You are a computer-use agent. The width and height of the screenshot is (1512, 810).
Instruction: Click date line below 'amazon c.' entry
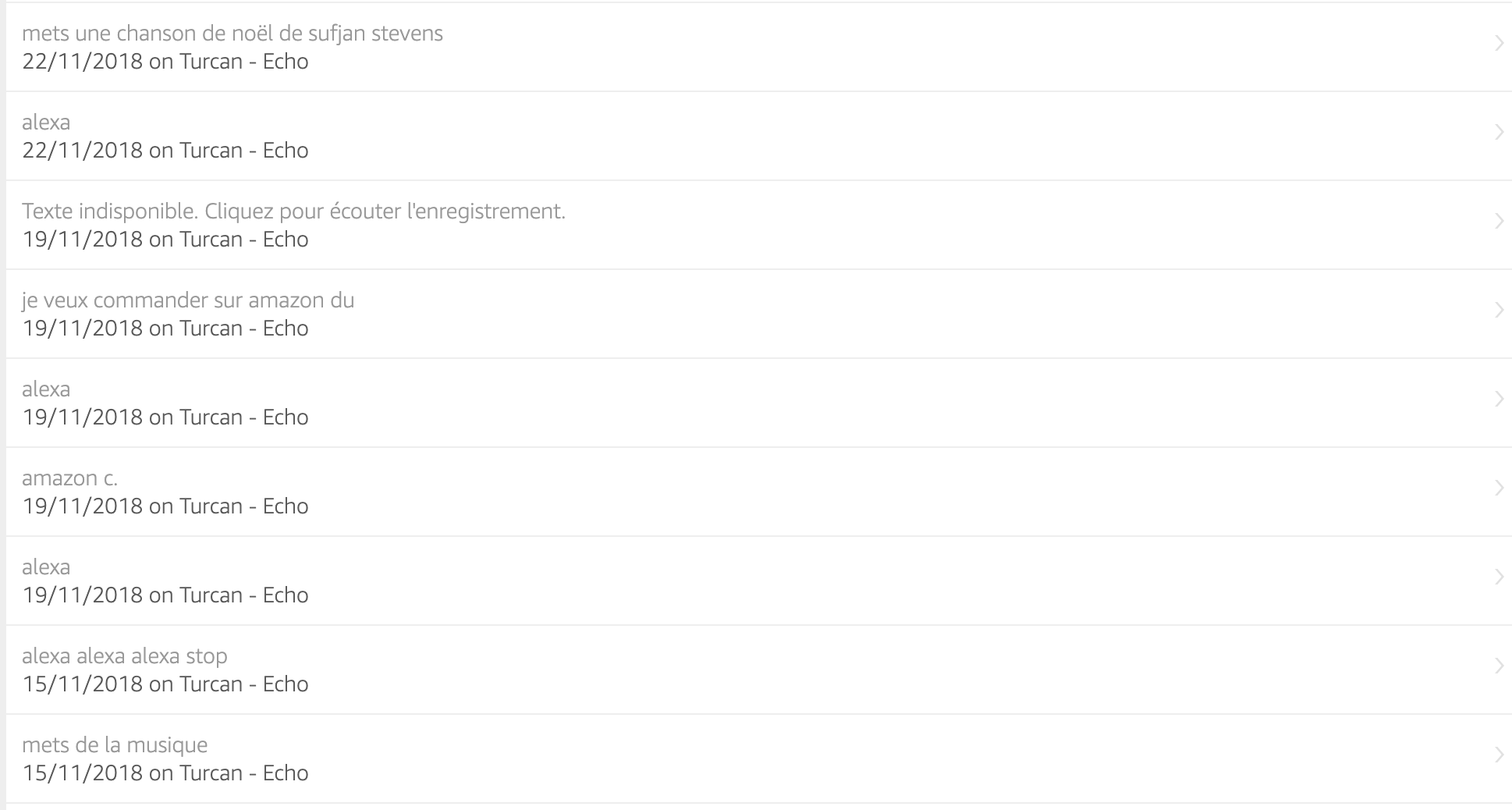pyautogui.click(x=165, y=506)
